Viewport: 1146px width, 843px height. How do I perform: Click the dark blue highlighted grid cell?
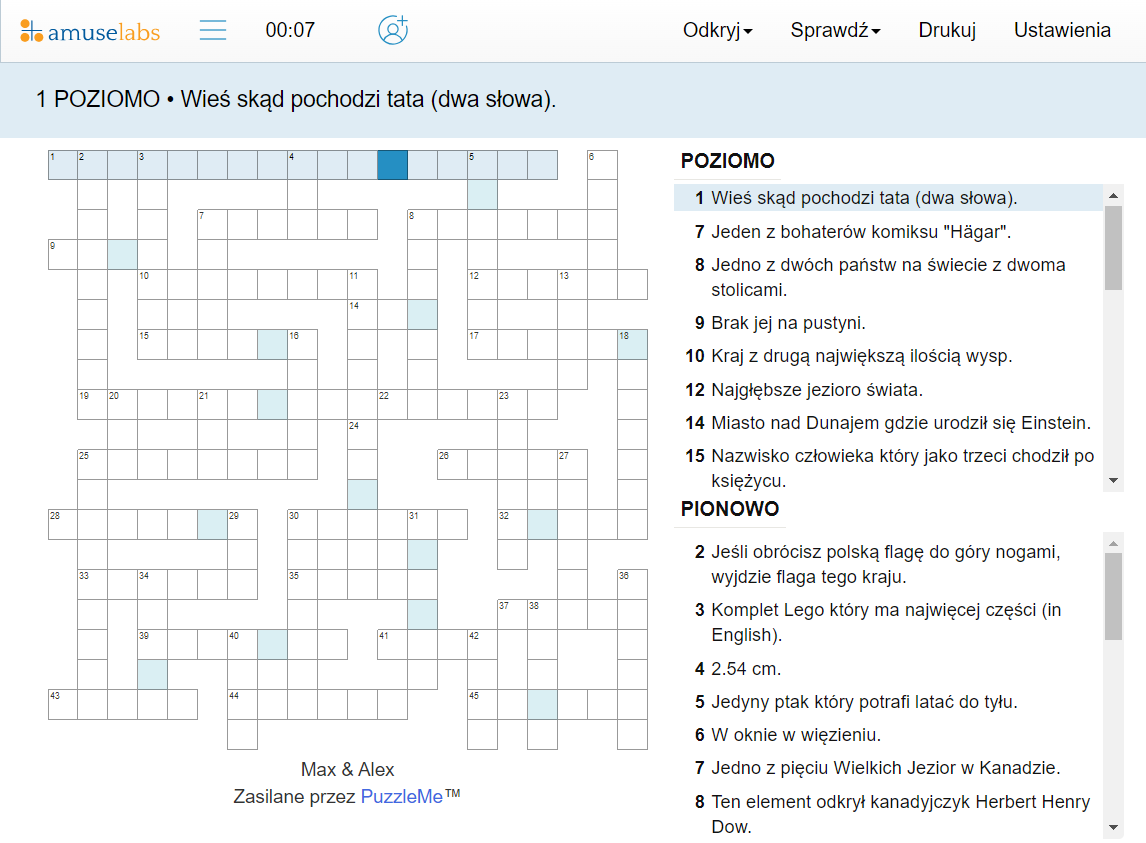click(392, 165)
